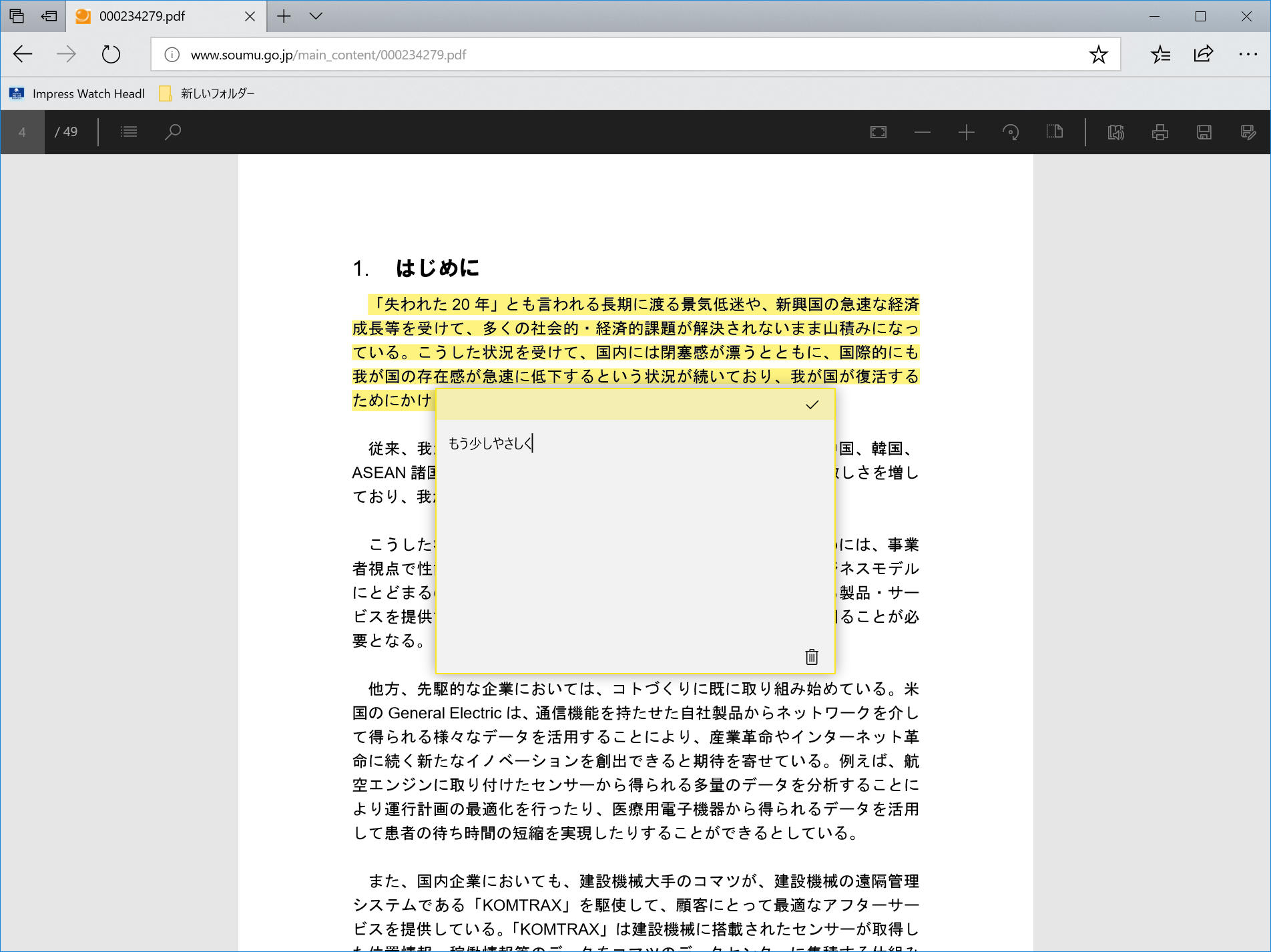The image size is (1271, 952).
Task: Open the table of contents panel
Action: pyautogui.click(x=129, y=132)
